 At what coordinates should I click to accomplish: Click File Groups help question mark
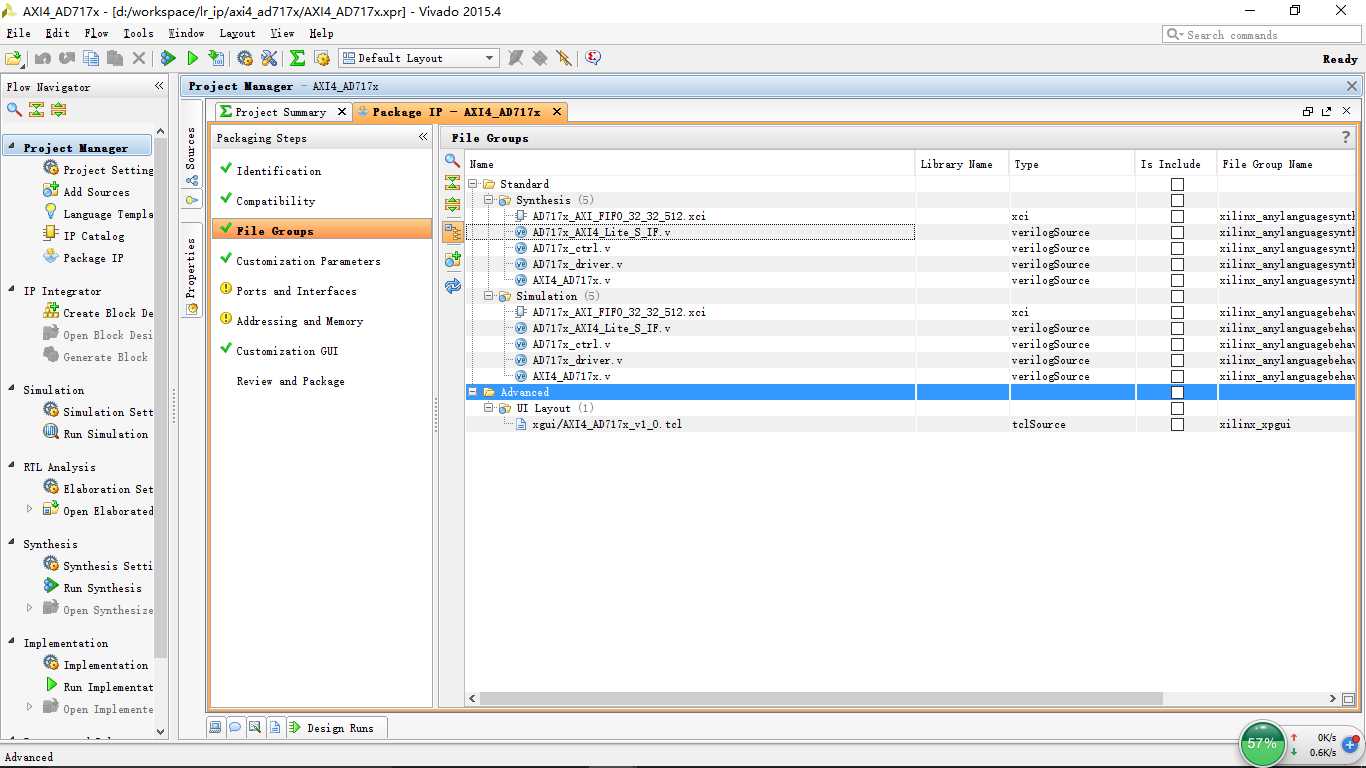pos(1346,138)
